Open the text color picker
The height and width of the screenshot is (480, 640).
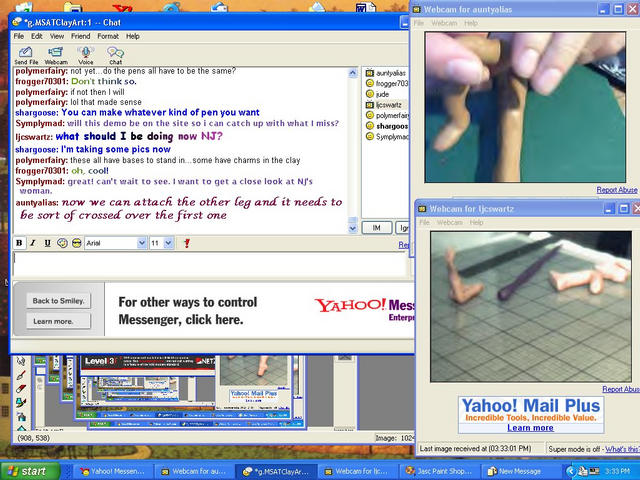[62, 243]
